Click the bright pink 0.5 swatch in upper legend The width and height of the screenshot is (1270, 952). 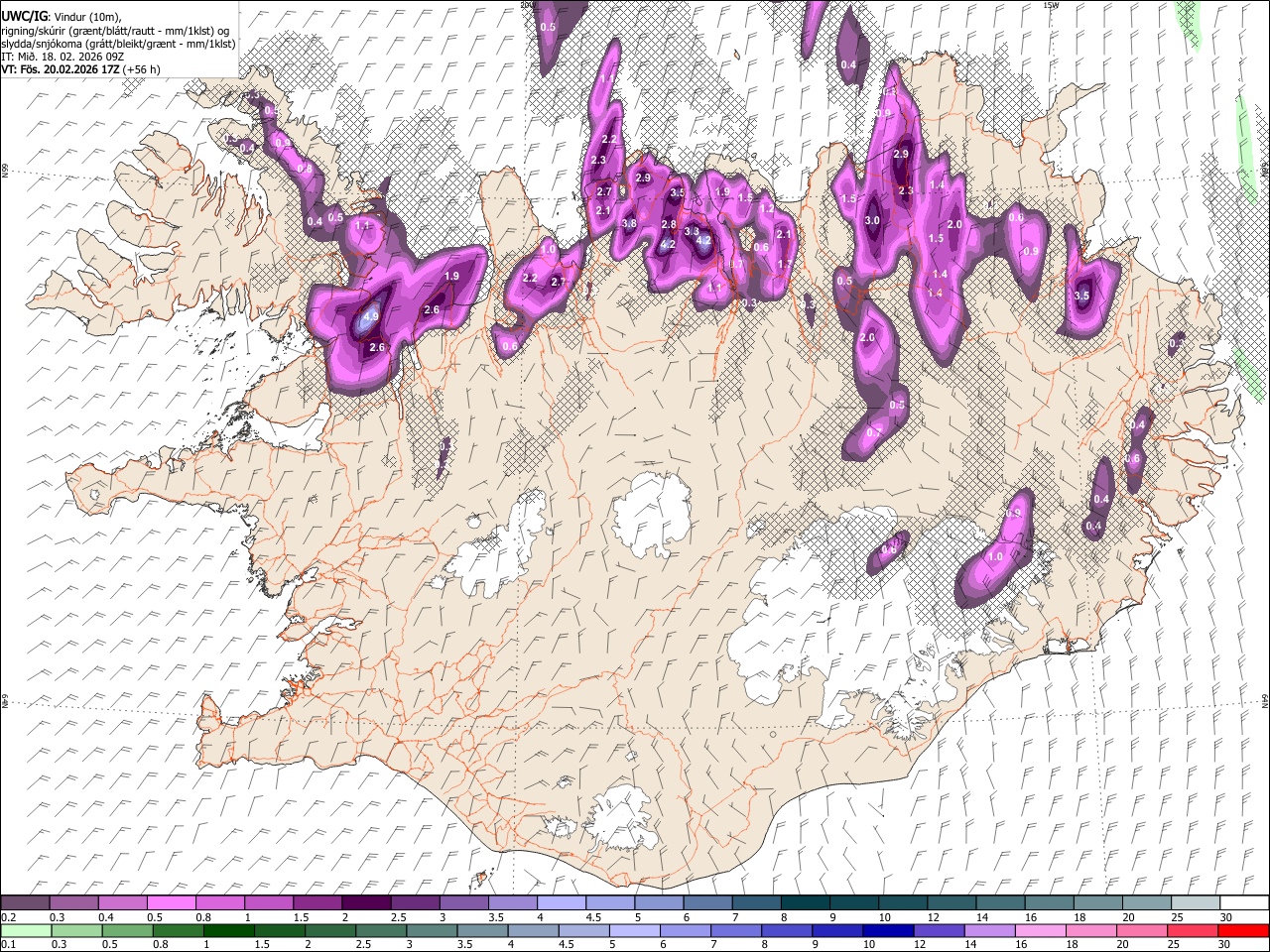pyautogui.click(x=172, y=902)
